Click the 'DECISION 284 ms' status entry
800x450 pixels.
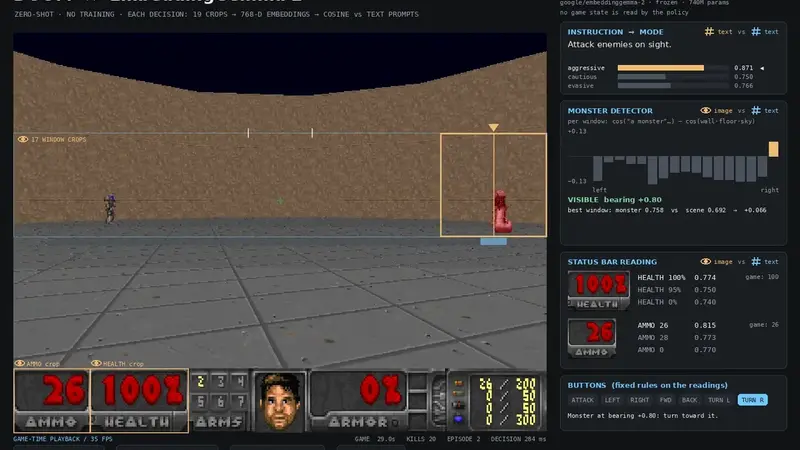[x=518, y=439]
